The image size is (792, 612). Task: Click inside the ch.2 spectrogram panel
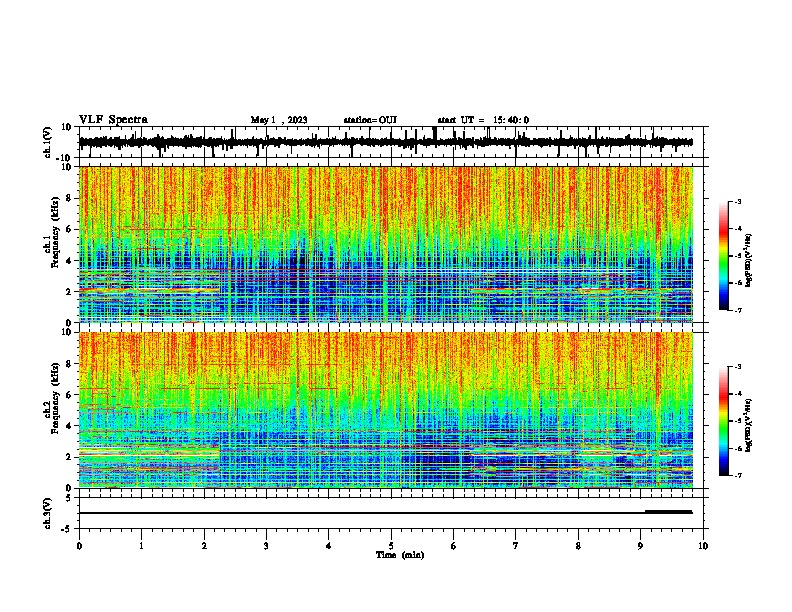tap(385, 410)
